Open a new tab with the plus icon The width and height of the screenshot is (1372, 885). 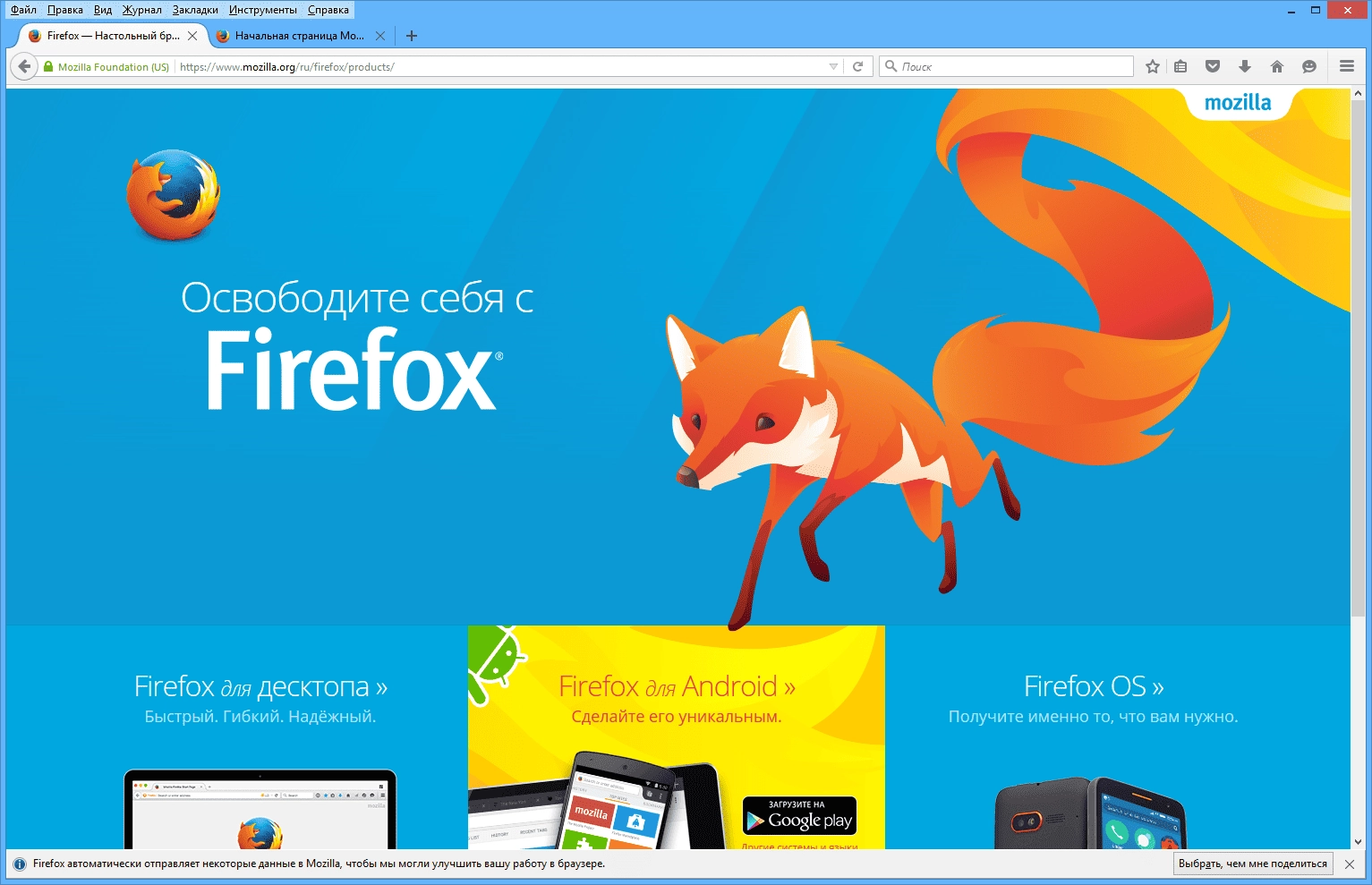pyautogui.click(x=412, y=36)
